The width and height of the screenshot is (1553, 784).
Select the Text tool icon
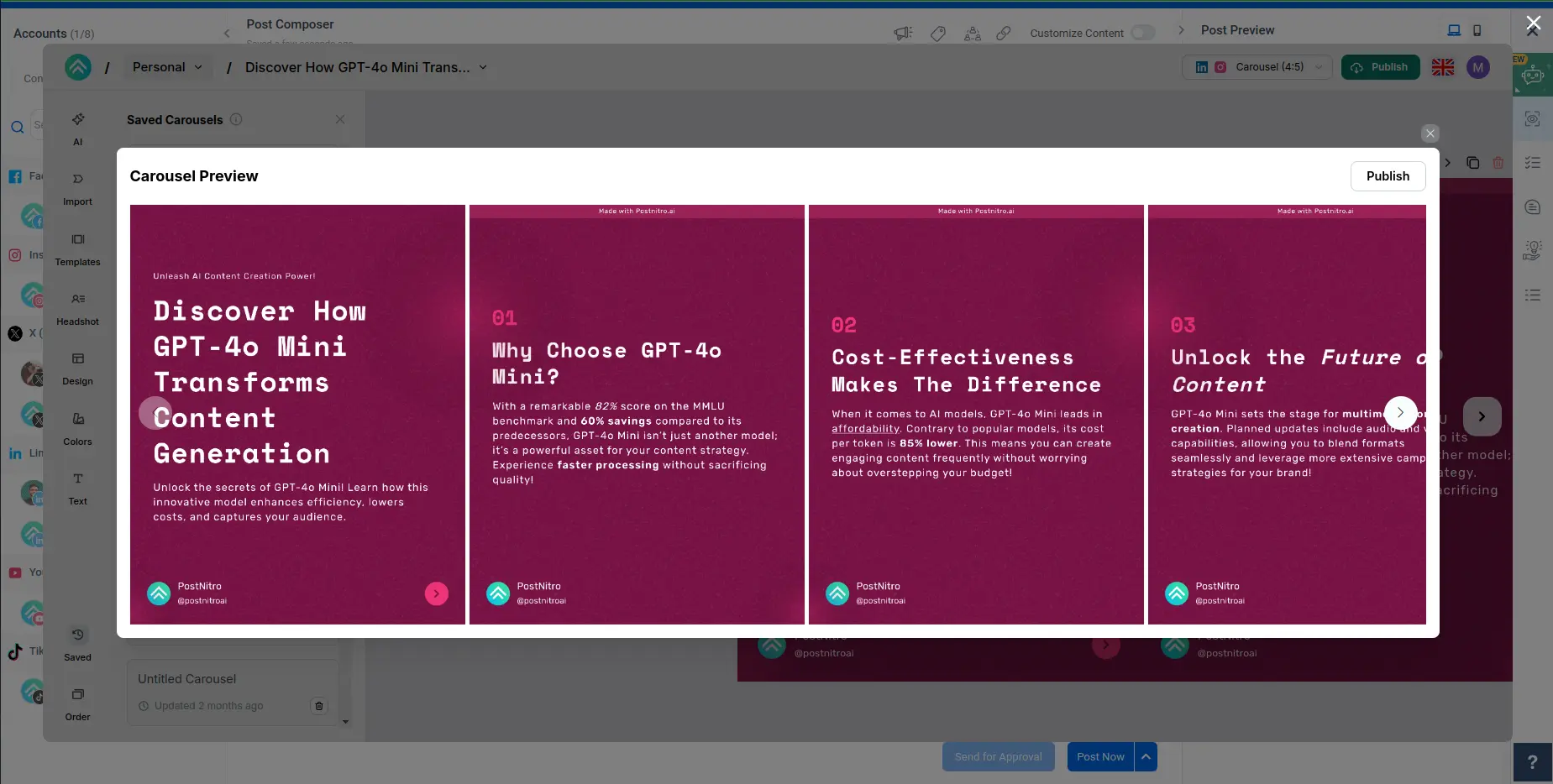pos(77,488)
